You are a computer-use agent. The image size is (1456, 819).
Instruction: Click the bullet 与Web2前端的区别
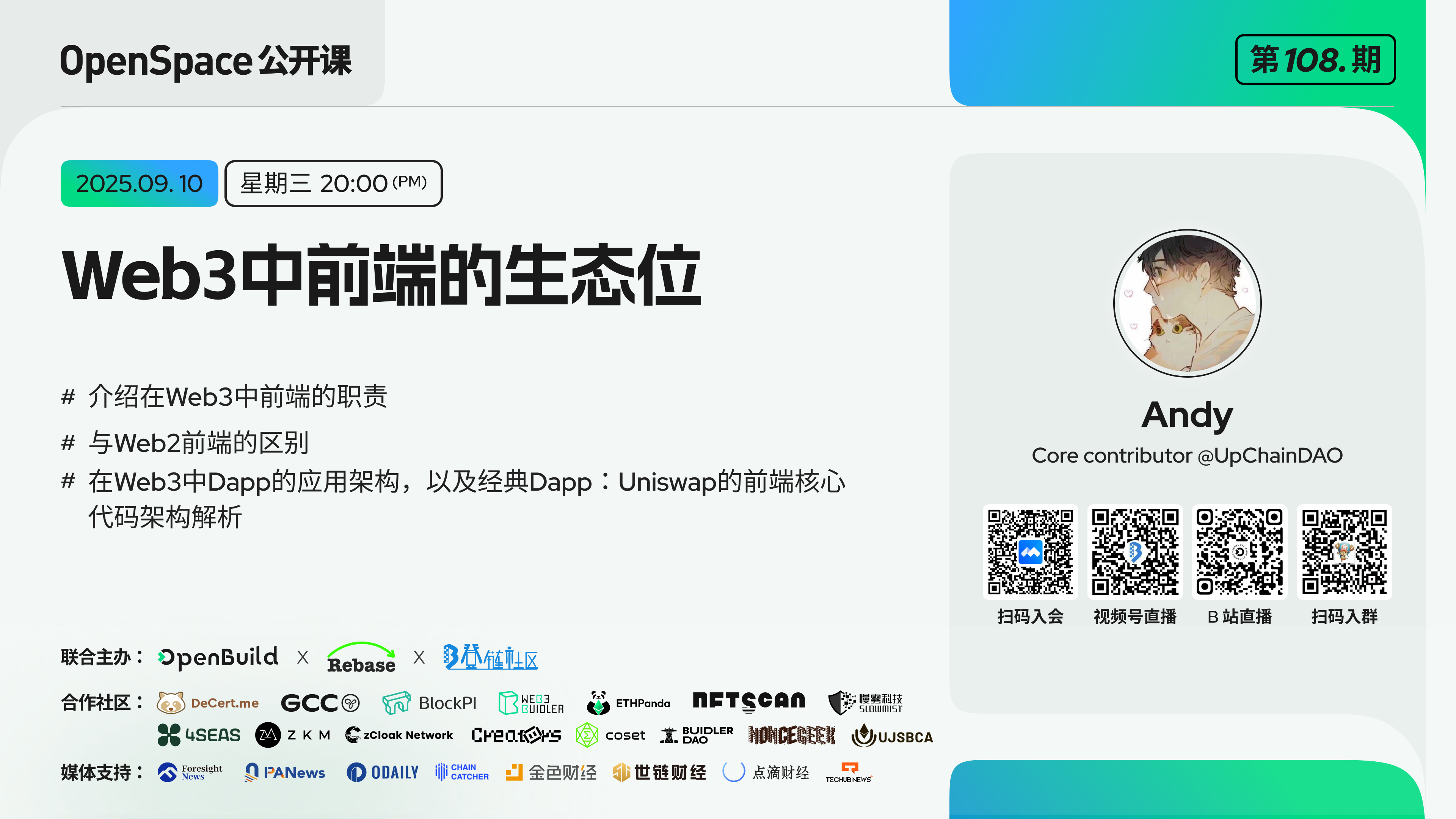click(185, 442)
